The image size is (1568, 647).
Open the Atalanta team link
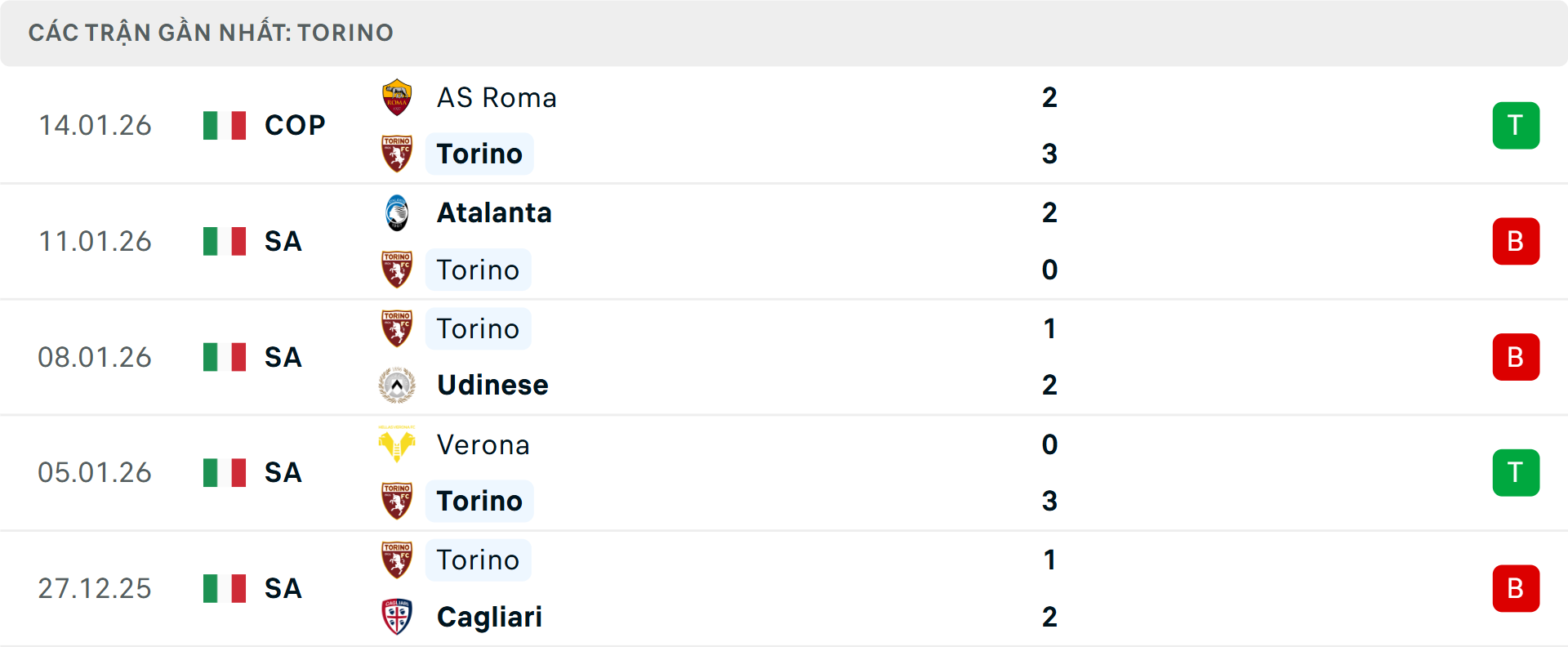(494, 213)
